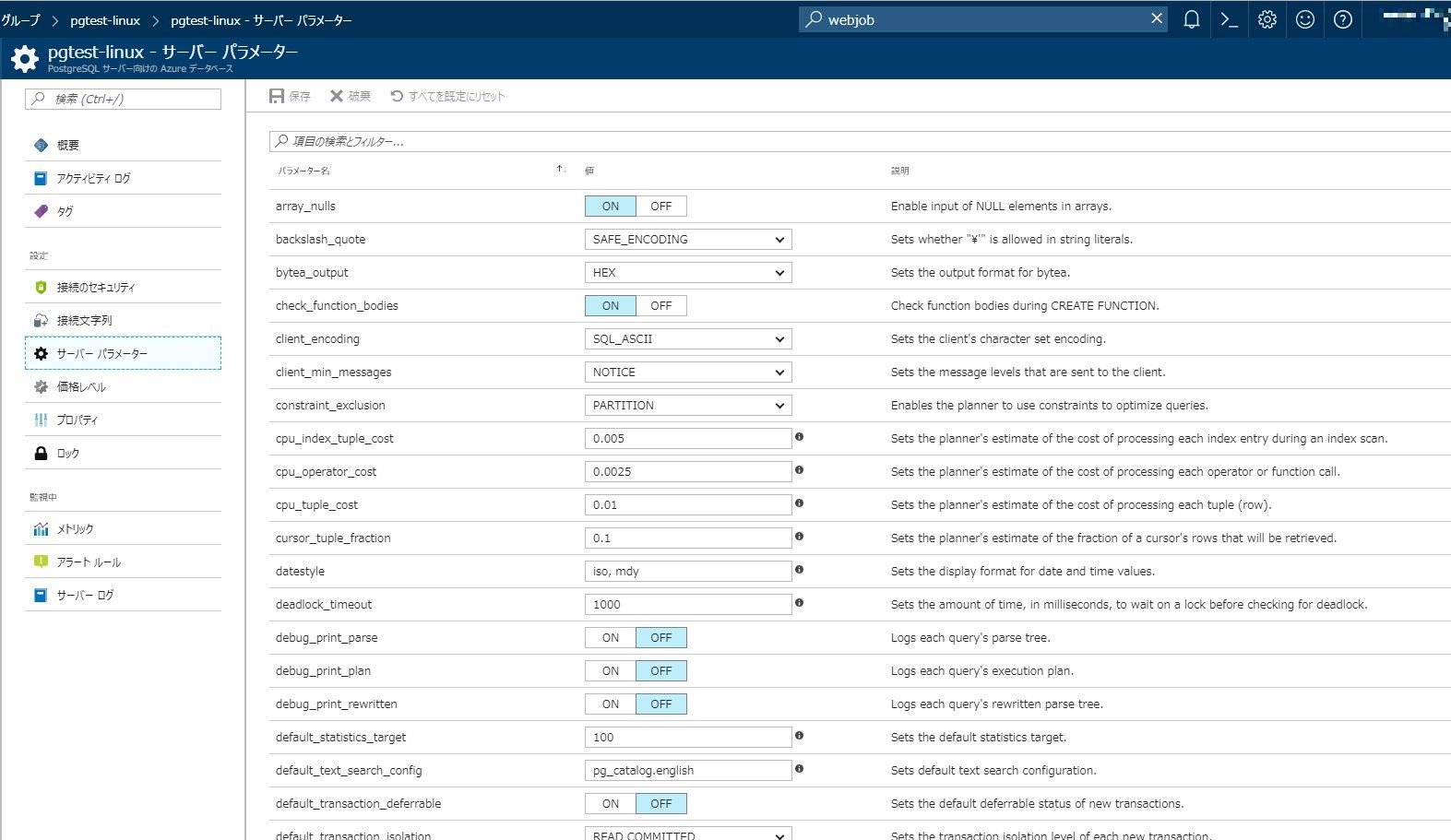Click the feedback smiley icon

[x=1304, y=19]
